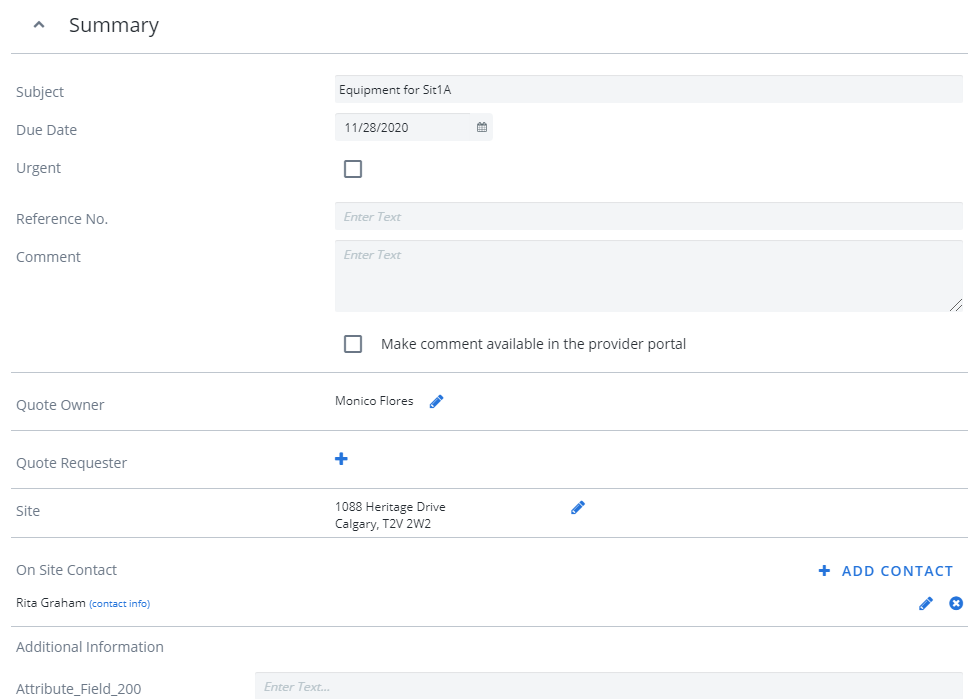Grab the Comment box resize handle
980x699 pixels.
tap(956, 305)
